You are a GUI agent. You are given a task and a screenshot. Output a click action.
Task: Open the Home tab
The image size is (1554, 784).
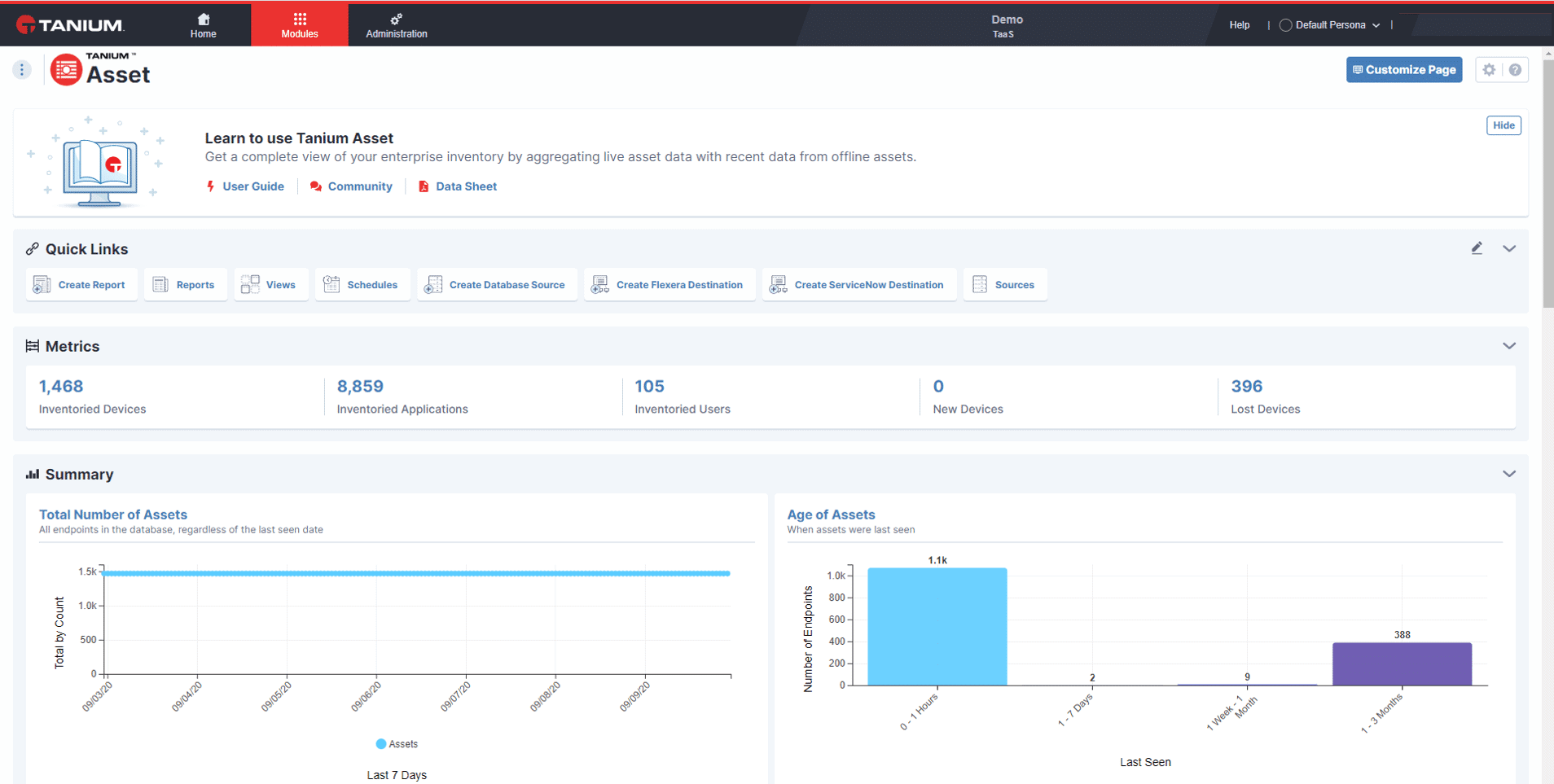(x=203, y=25)
